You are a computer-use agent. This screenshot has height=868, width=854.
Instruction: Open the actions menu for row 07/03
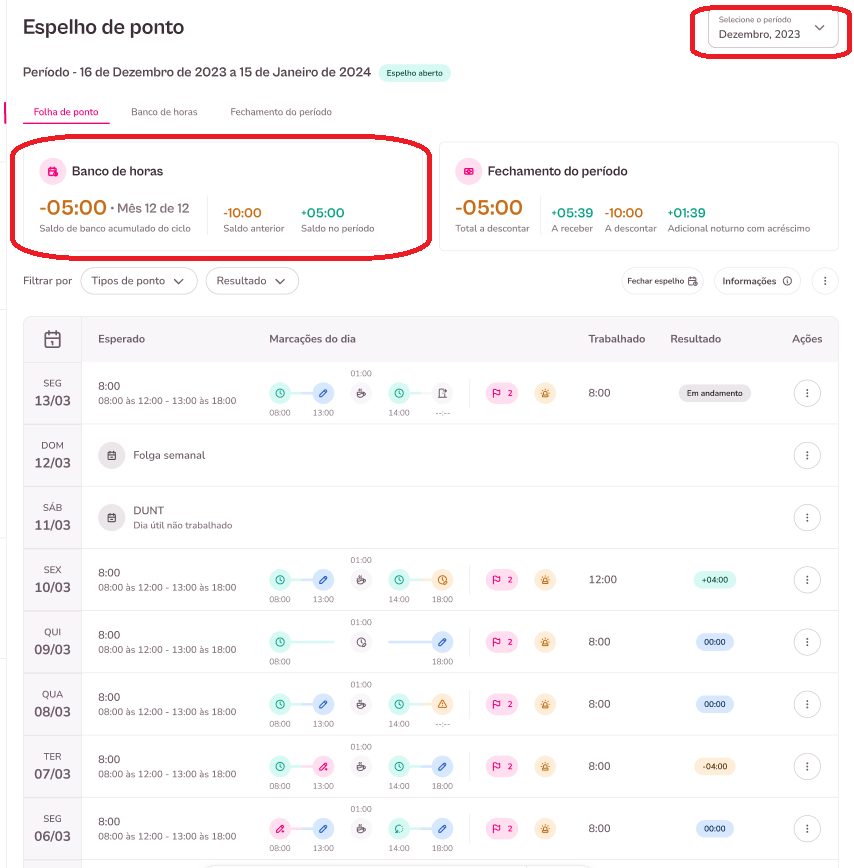[x=807, y=766]
